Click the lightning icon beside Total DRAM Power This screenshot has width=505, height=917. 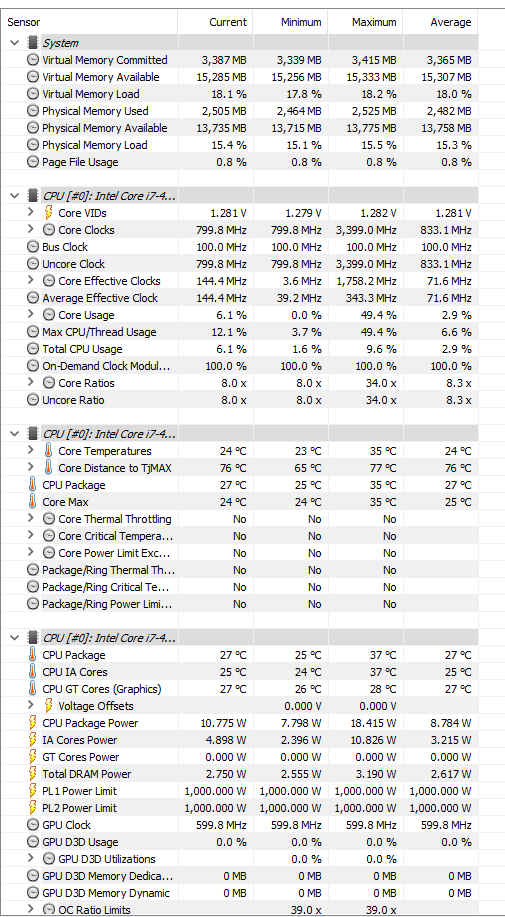point(33,774)
